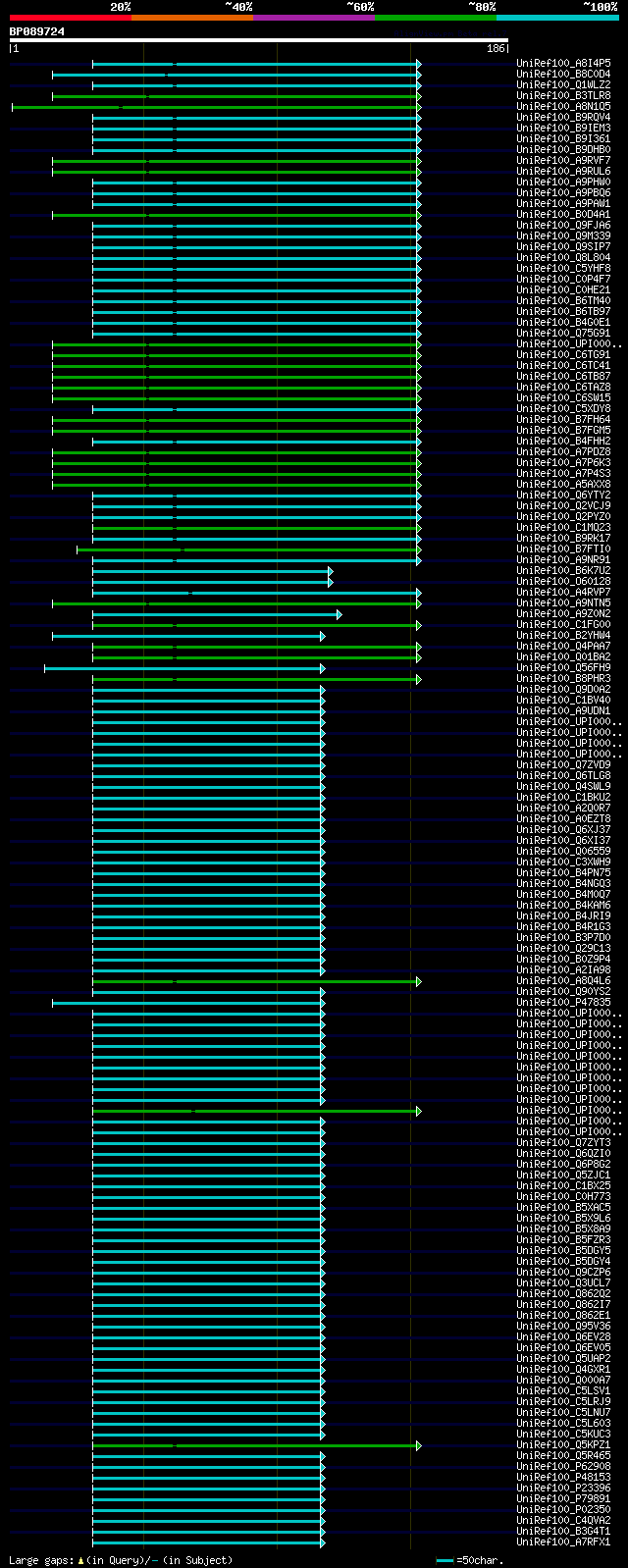The width and height of the screenshot is (628, 1568).
Task: Select label UniRef100_Q8L804
Action: pos(563,257)
